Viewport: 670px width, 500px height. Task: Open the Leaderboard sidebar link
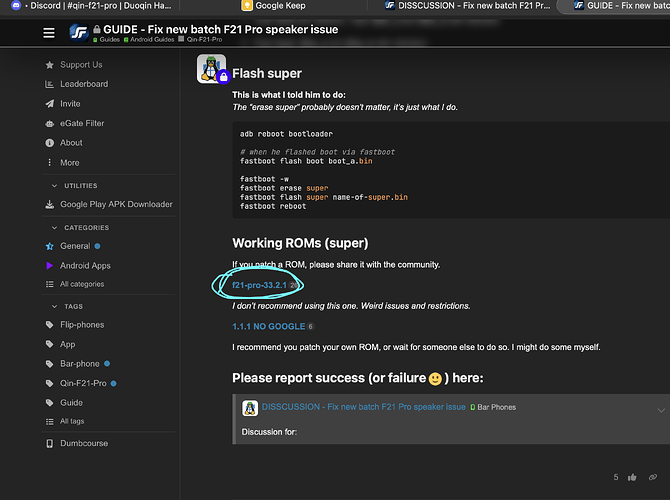84,84
